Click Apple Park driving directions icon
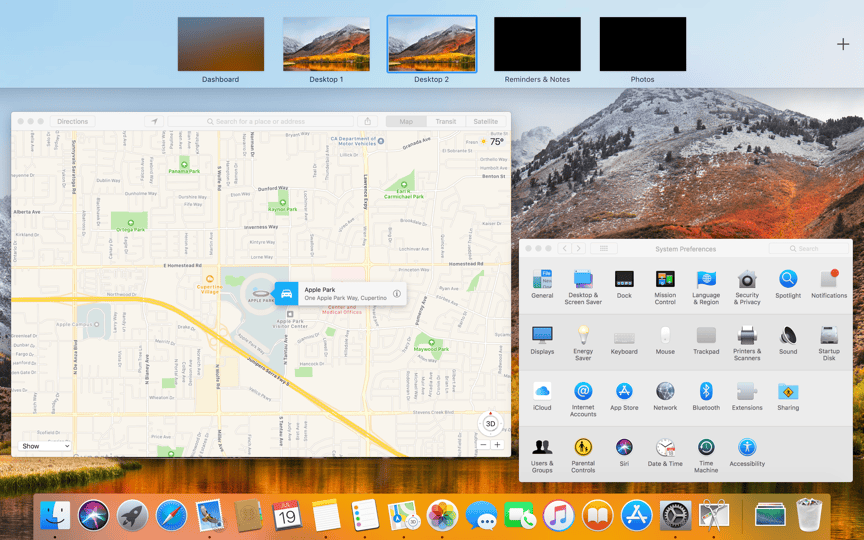864x540 pixels. [x=286, y=294]
